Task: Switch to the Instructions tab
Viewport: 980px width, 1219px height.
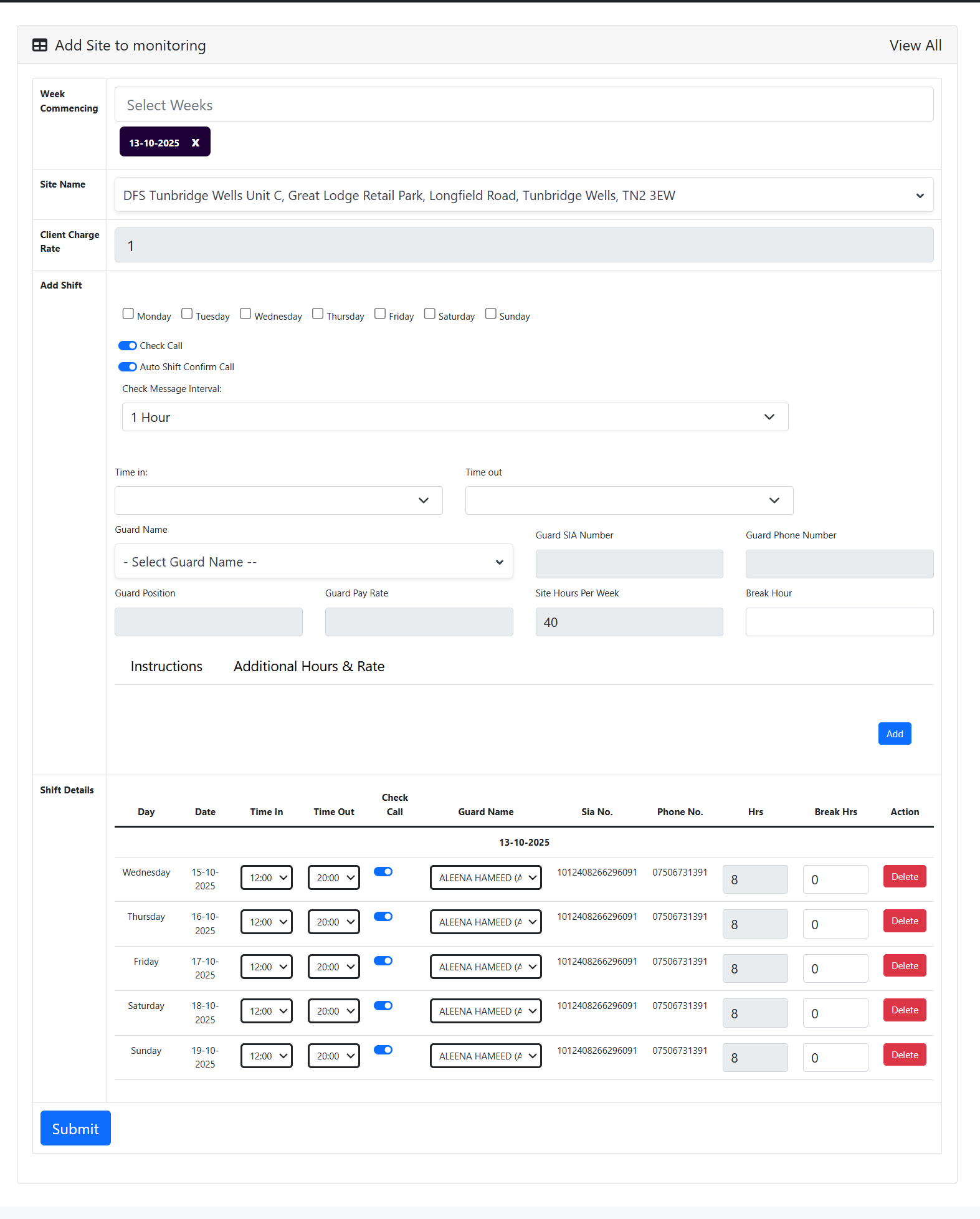Action: click(x=166, y=667)
